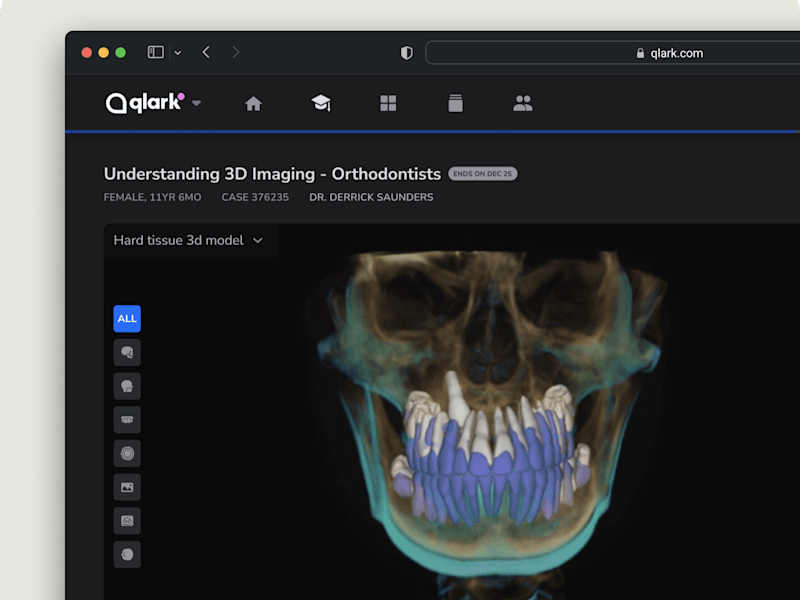Go to the Home page icon
This screenshot has width=800, height=600.
pyautogui.click(x=253, y=104)
